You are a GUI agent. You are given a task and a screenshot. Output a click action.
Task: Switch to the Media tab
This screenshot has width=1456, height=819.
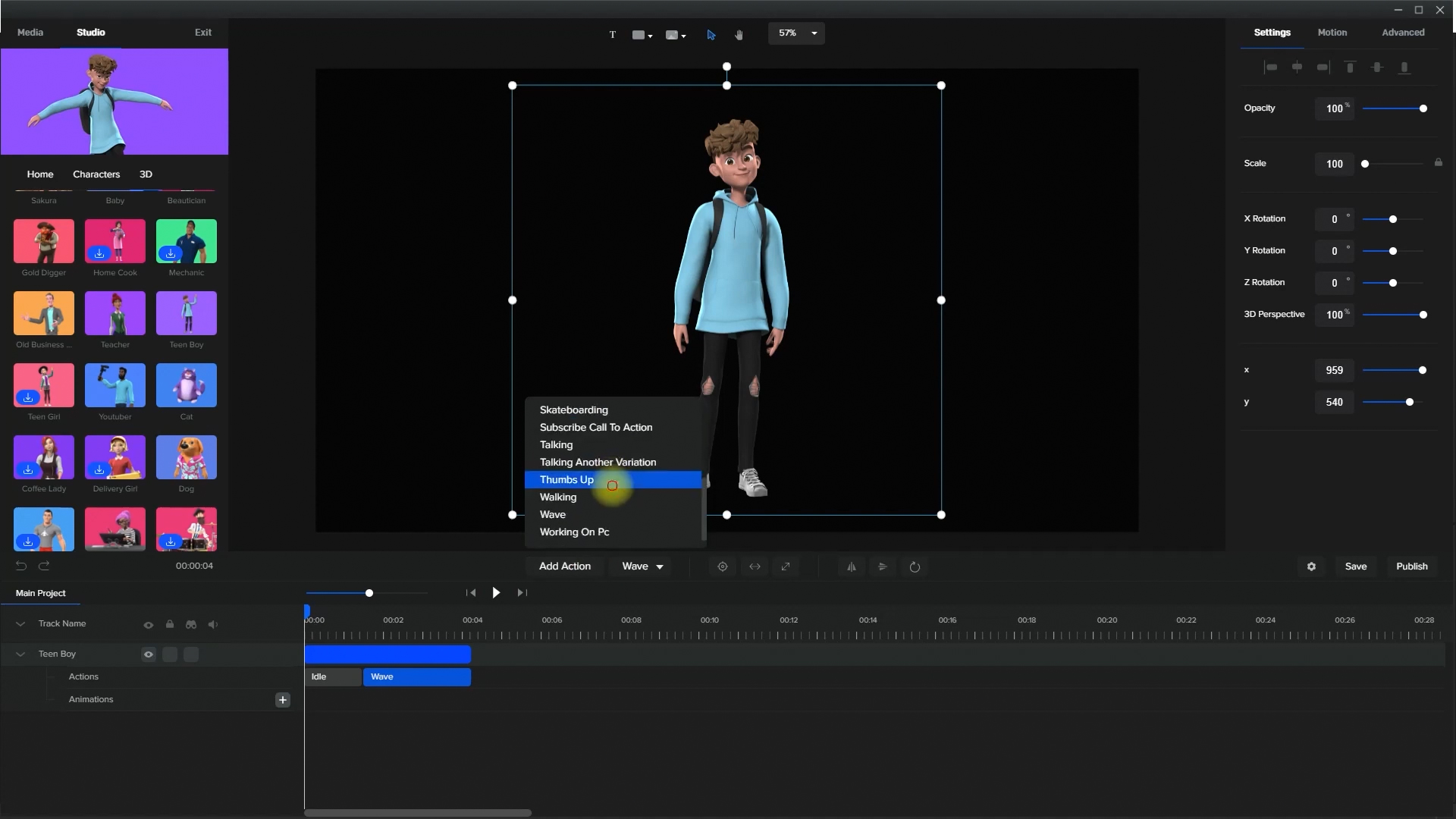pyautogui.click(x=30, y=33)
